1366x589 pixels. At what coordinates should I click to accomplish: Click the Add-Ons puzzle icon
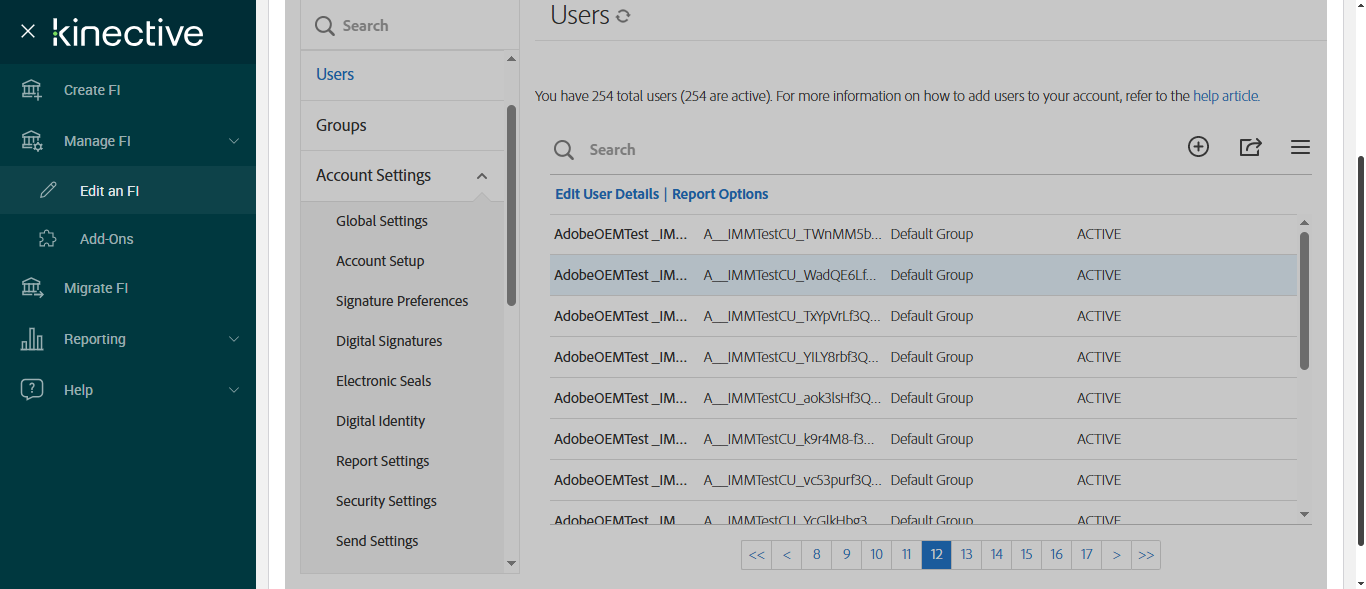[x=47, y=239]
